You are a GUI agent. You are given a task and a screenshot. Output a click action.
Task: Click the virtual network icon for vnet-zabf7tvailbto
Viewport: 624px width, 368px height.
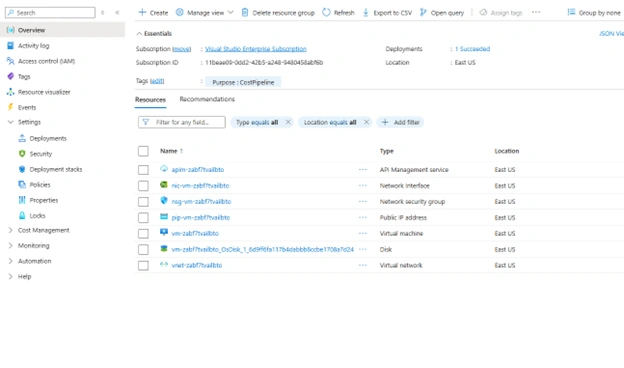[x=164, y=265]
